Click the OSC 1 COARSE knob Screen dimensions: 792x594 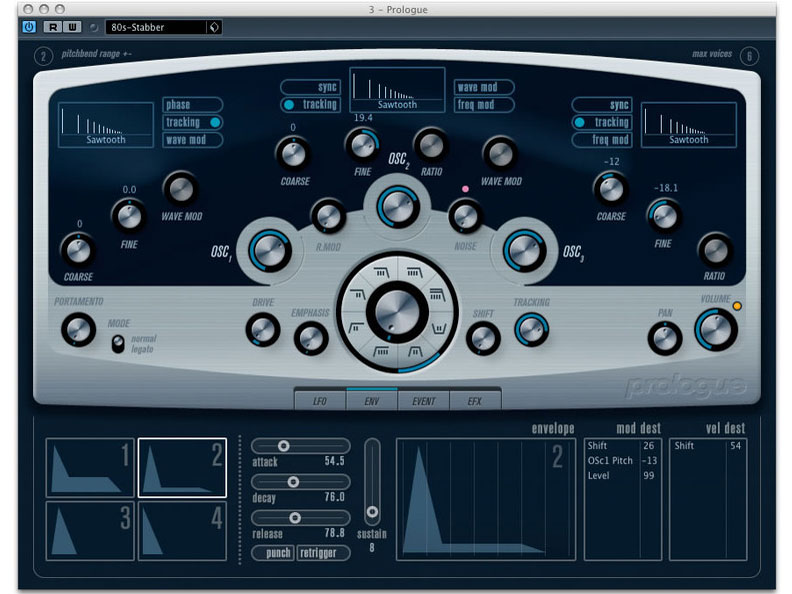point(78,251)
